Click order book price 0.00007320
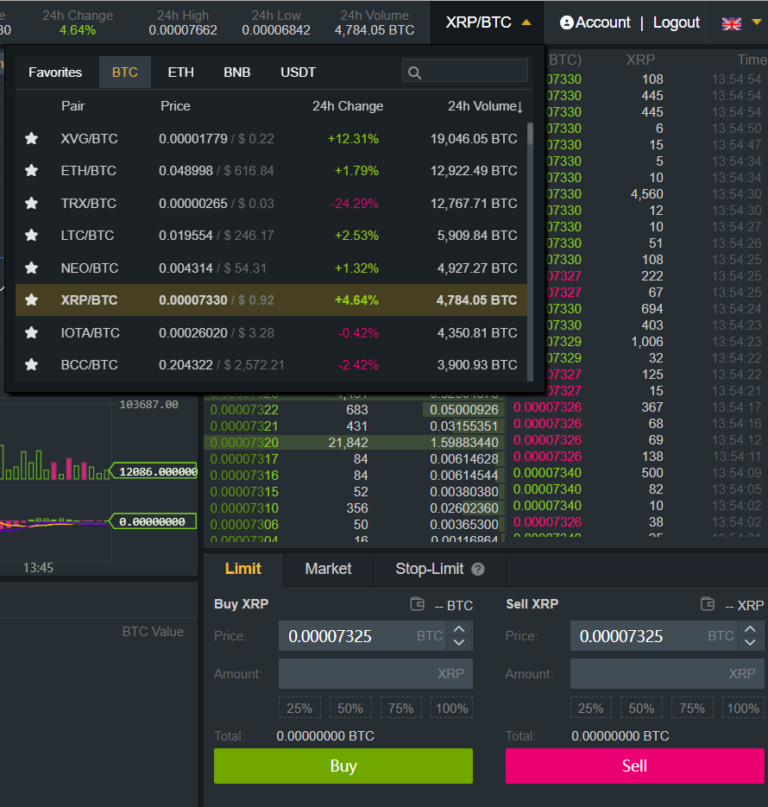768x807 pixels. pos(244,443)
